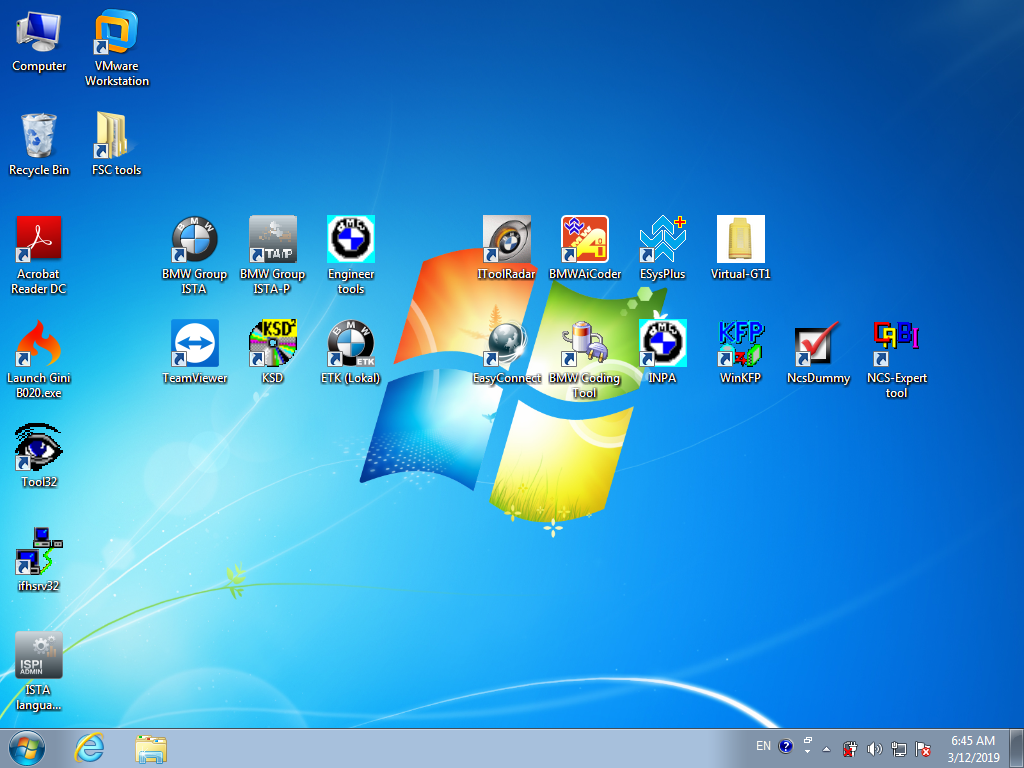Show hidden system tray icons
Screen dimensions: 1024x768
pos(826,748)
